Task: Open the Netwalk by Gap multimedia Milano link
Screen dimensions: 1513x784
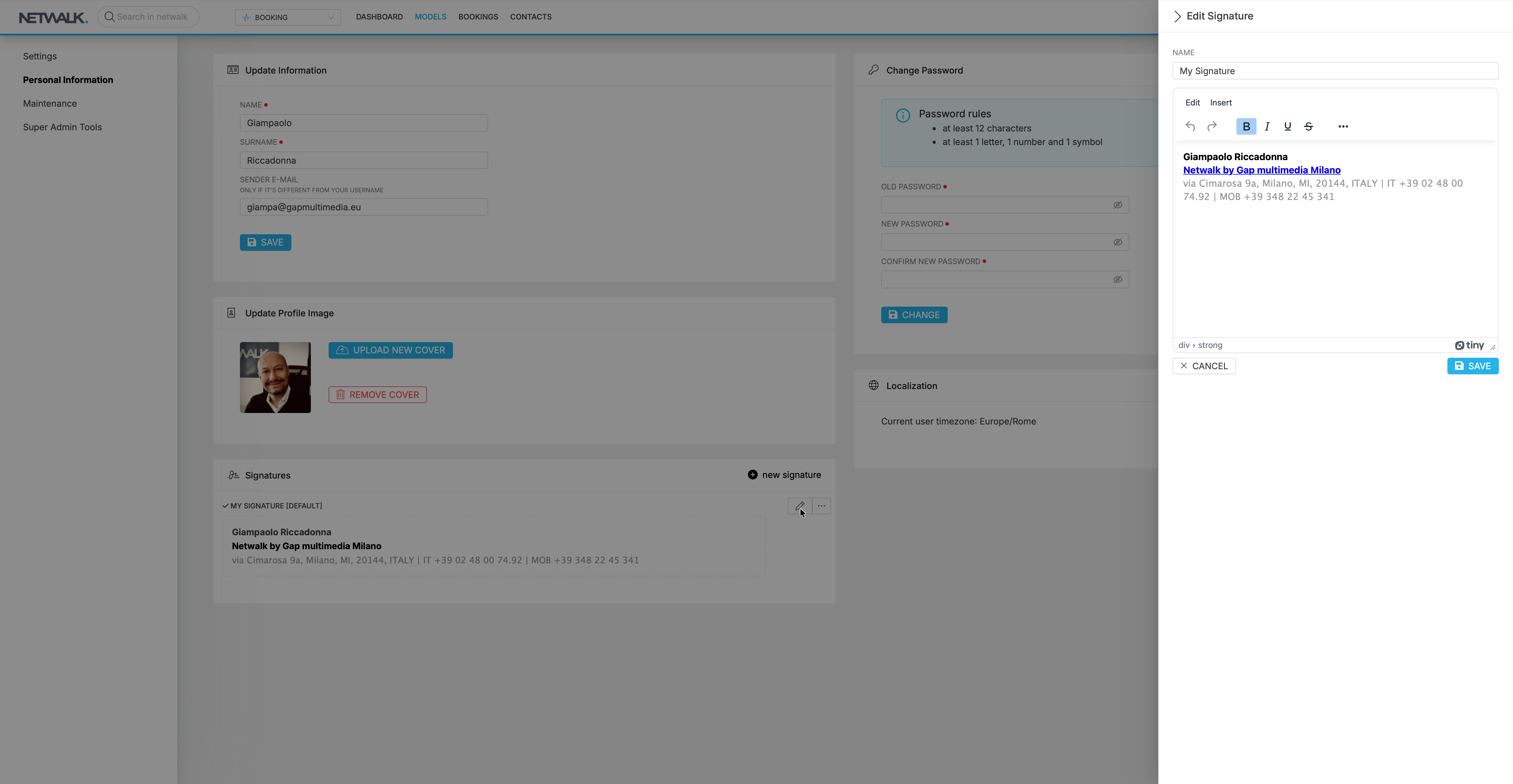Action: pyautogui.click(x=1262, y=170)
